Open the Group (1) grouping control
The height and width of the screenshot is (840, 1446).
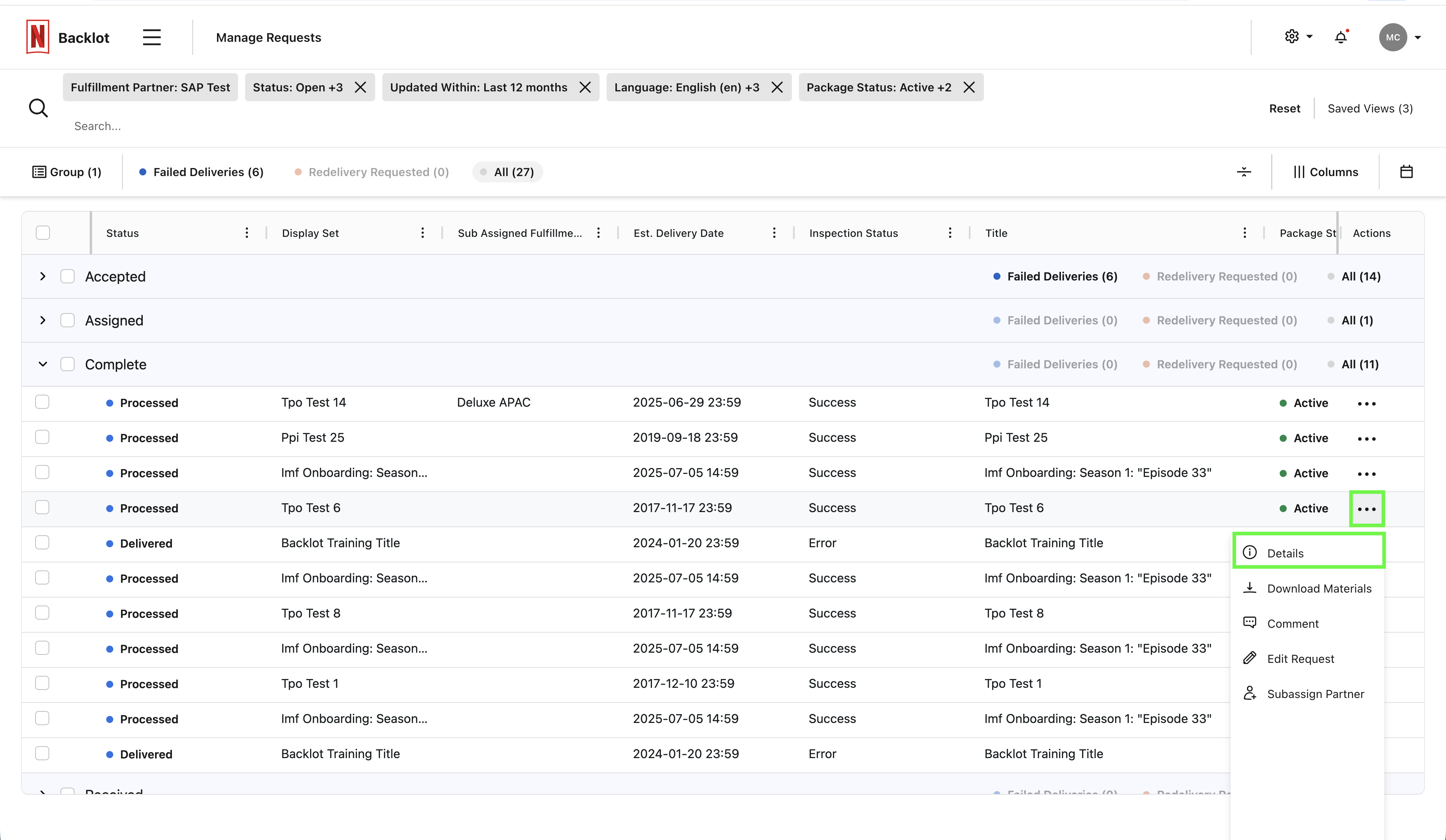point(67,172)
